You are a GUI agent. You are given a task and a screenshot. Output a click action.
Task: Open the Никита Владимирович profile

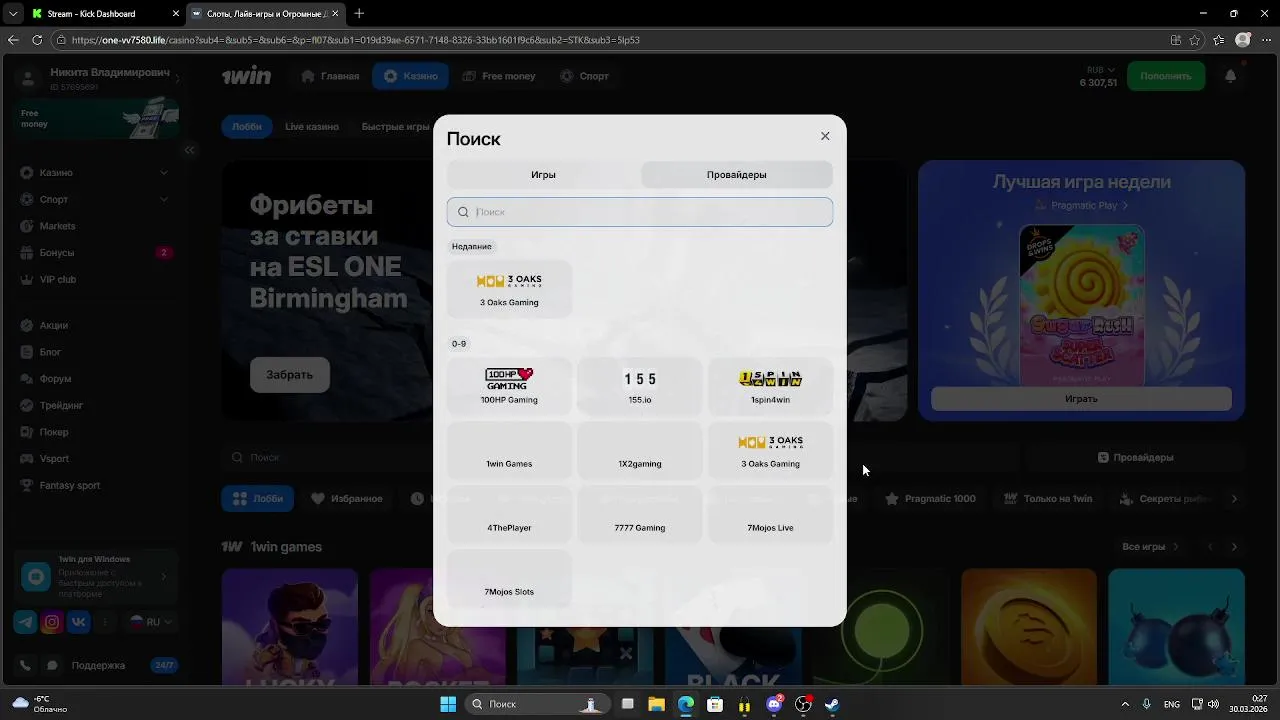tap(98, 79)
